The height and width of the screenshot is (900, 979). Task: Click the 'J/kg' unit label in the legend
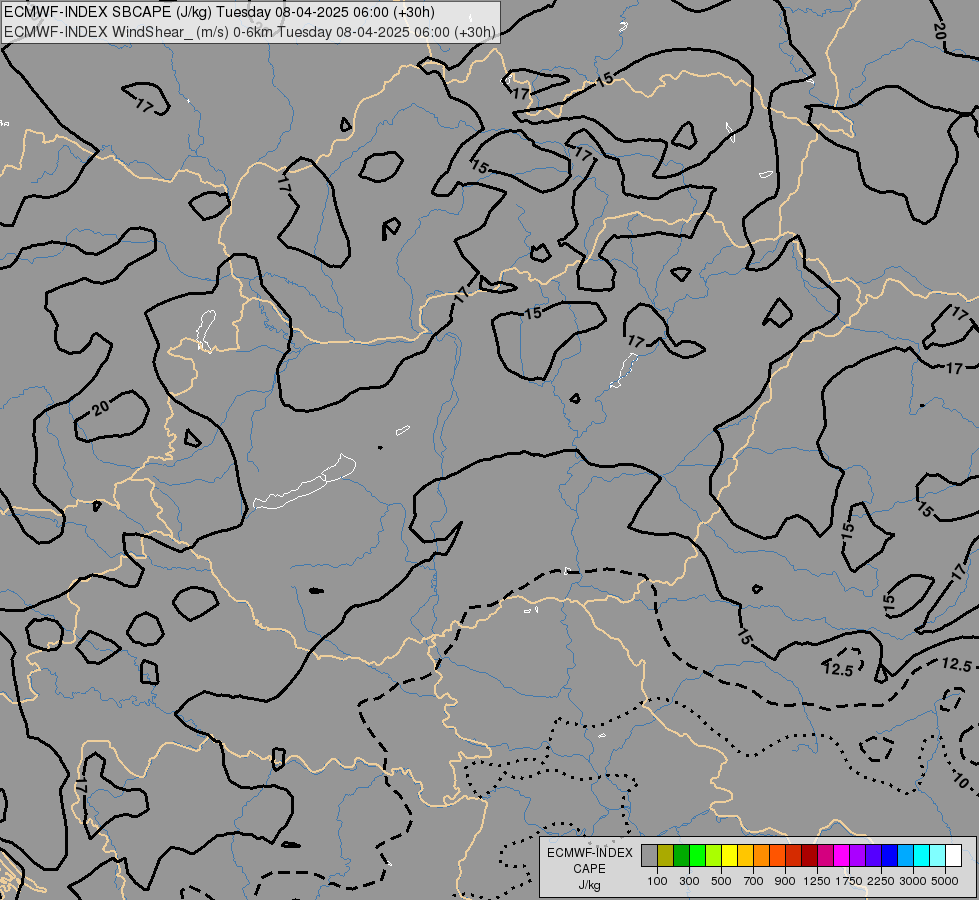coord(589,885)
